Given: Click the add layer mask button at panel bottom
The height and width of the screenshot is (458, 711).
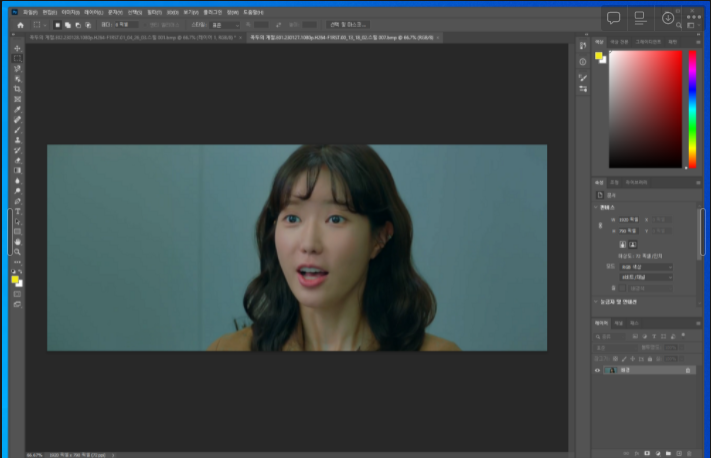Looking at the screenshot, I should coord(647,453).
